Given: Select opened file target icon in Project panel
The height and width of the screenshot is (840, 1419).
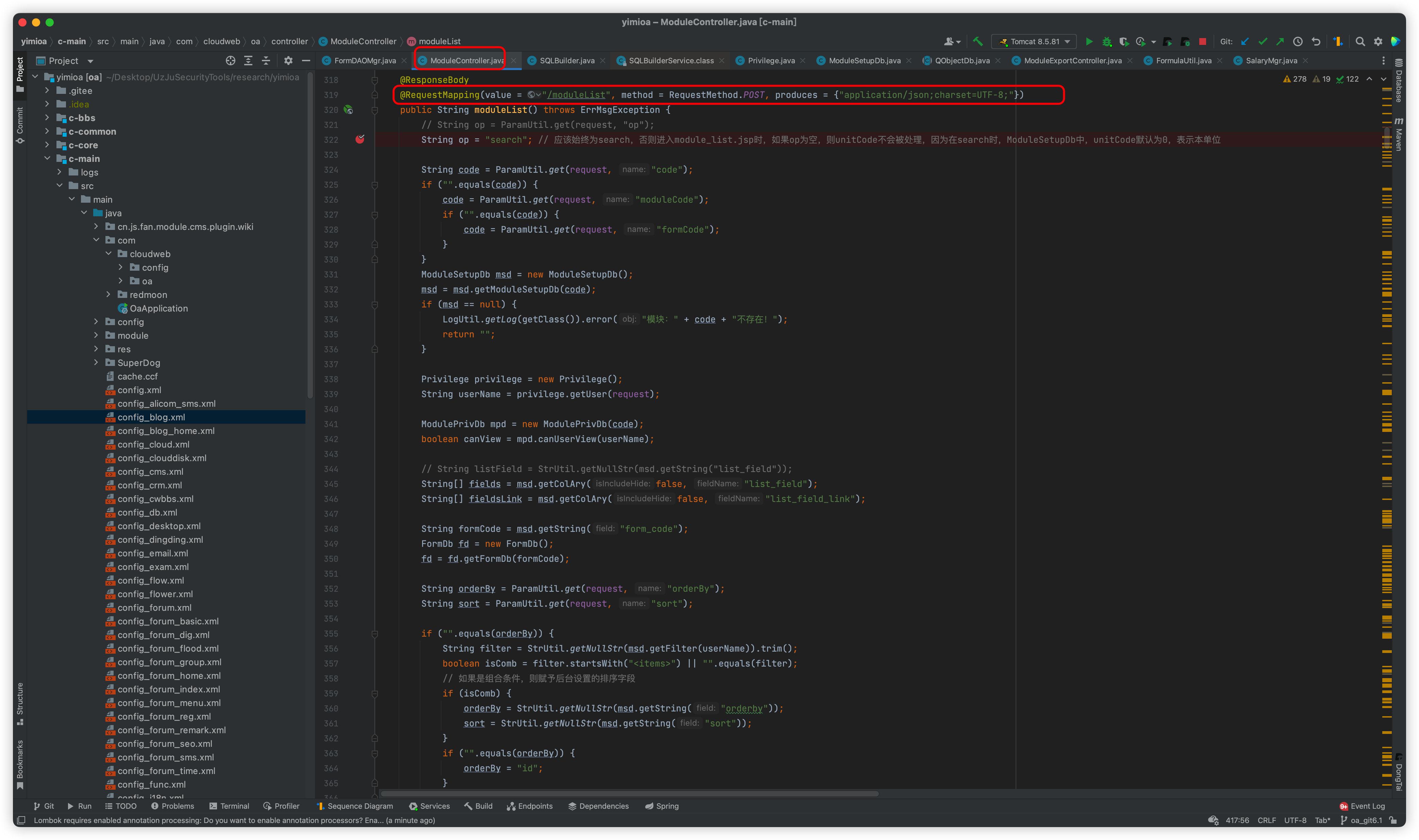Looking at the screenshot, I should coord(230,61).
